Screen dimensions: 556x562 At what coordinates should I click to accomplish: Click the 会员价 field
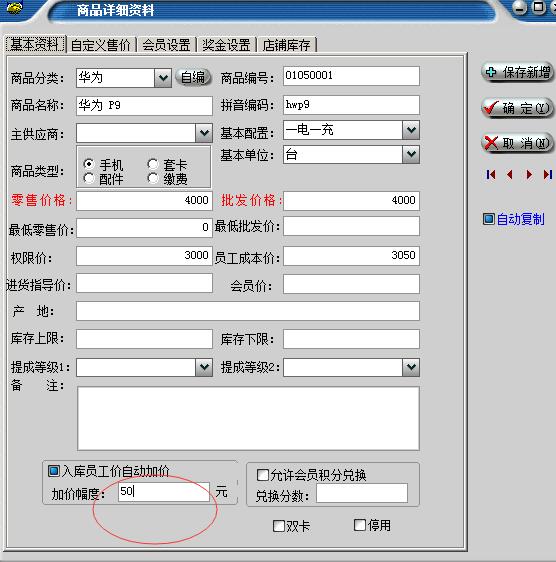pos(351,284)
